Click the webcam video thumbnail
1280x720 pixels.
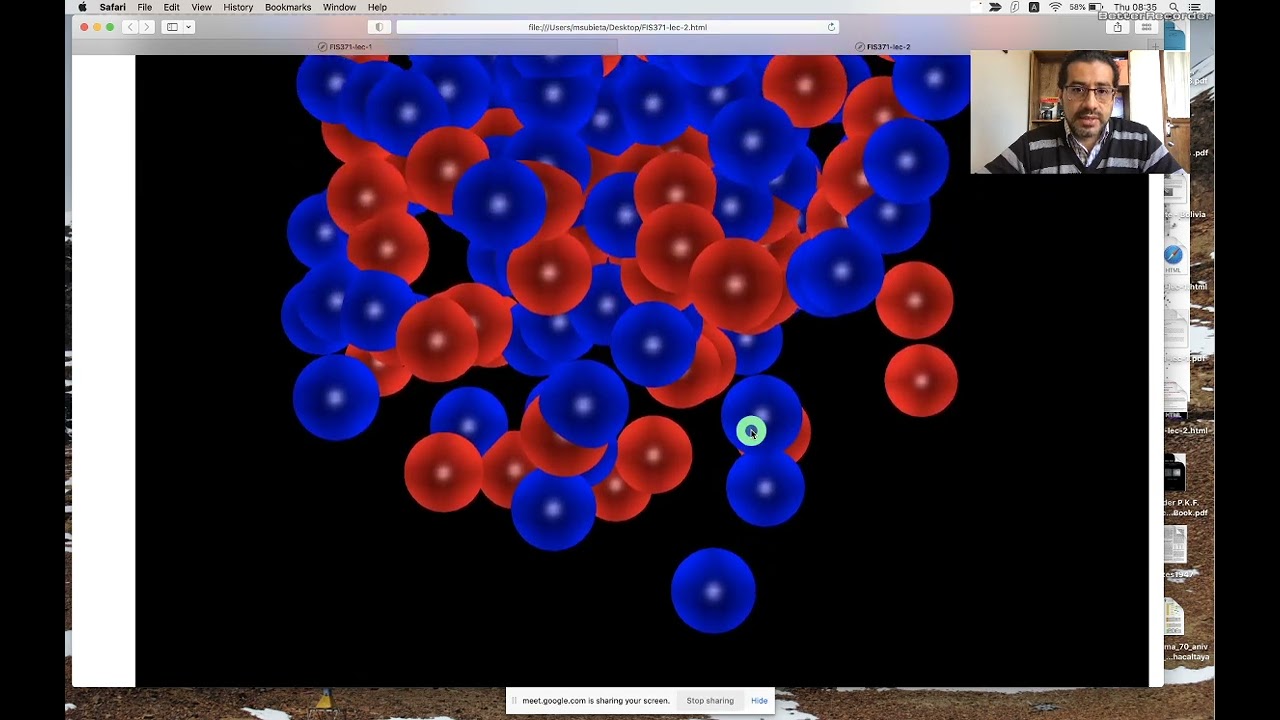pyautogui.click(x=1079, y=112)
